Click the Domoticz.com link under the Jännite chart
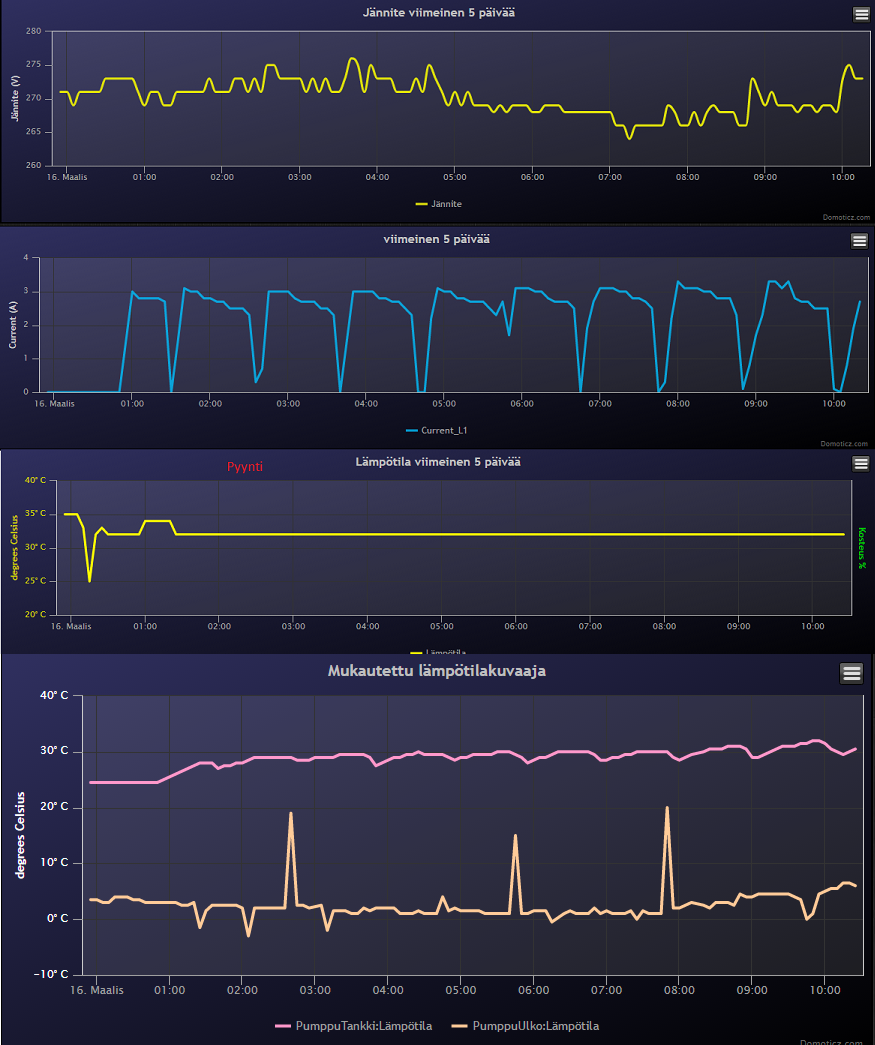875x1045 pixels. 846,217
